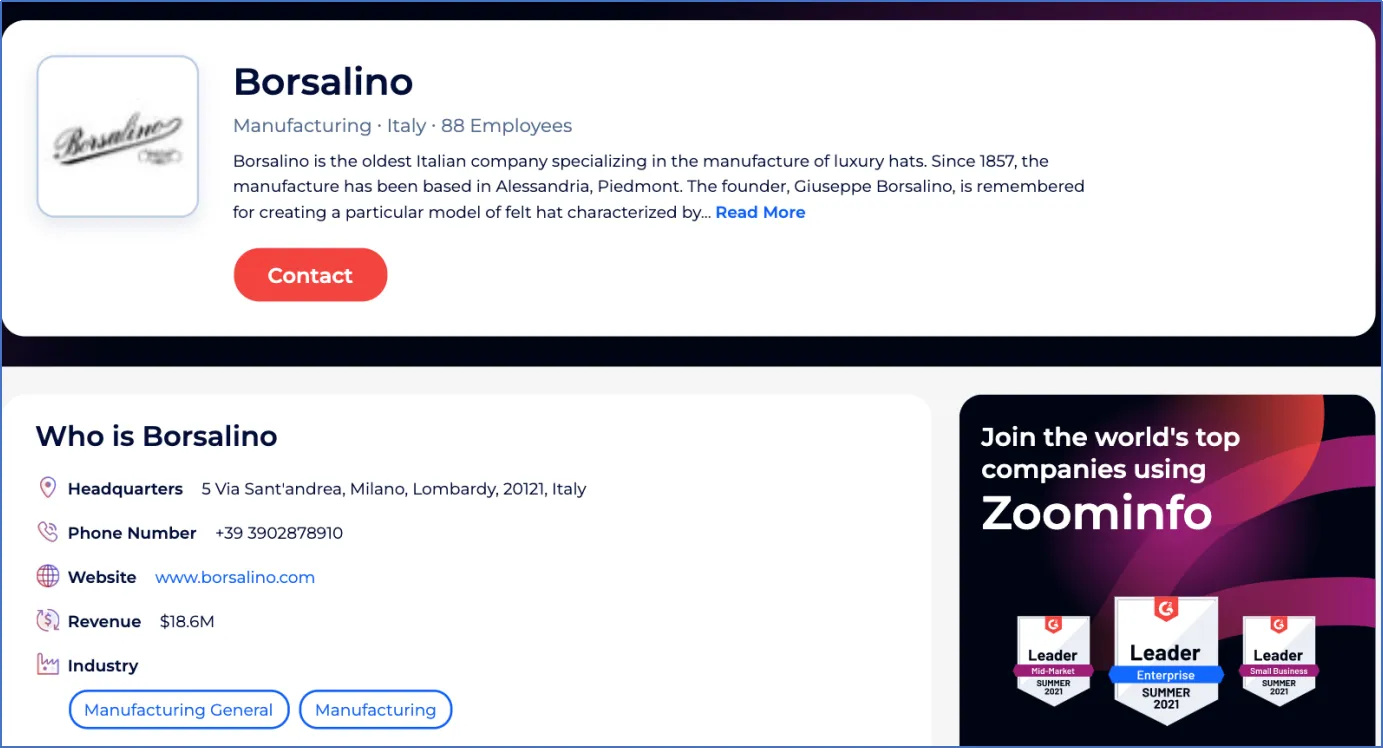Click the 88 Employees text
The width and height of the screenshot is (1384, 749).
(x=507, y=125)
